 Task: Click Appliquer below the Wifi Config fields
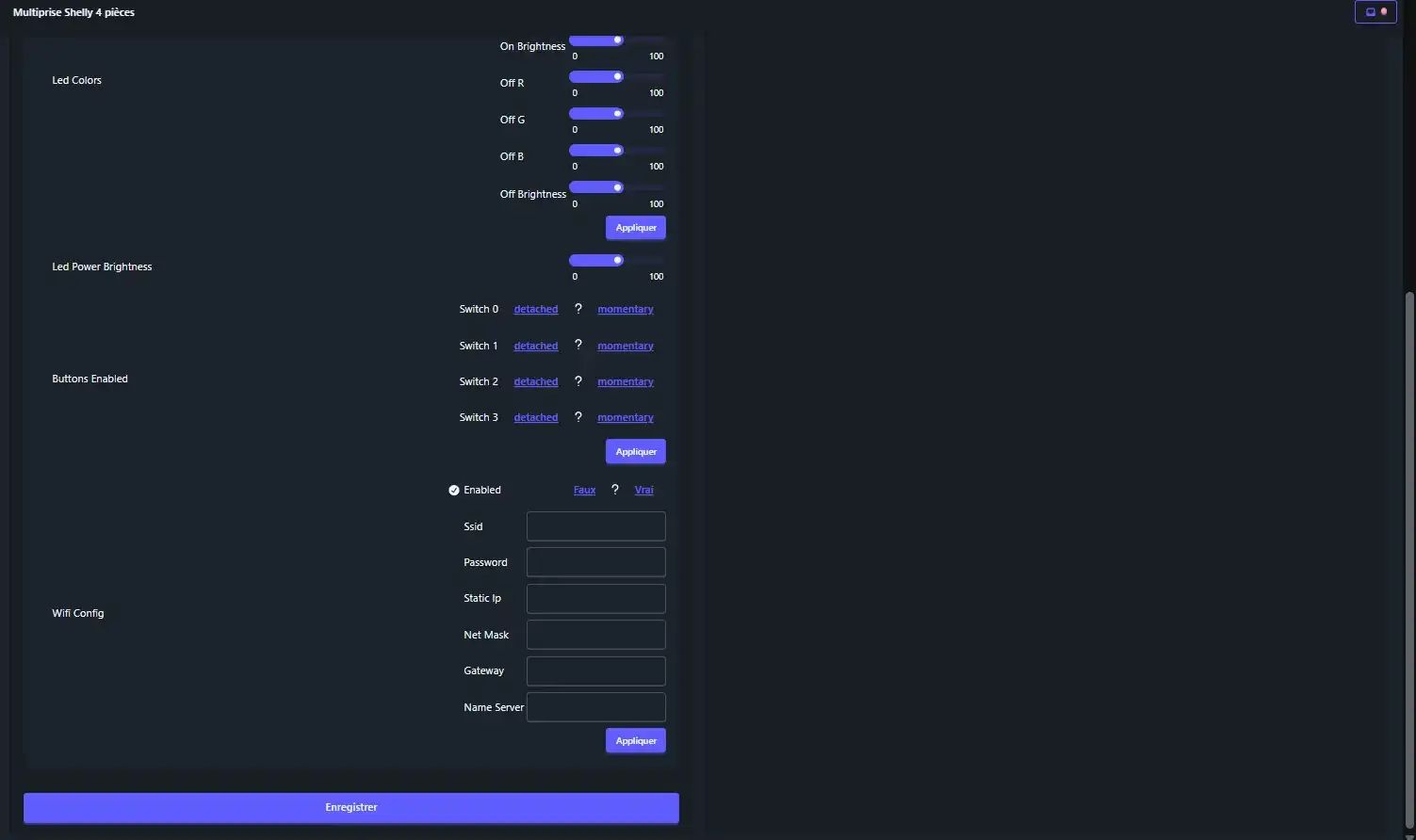pos(635,741)
